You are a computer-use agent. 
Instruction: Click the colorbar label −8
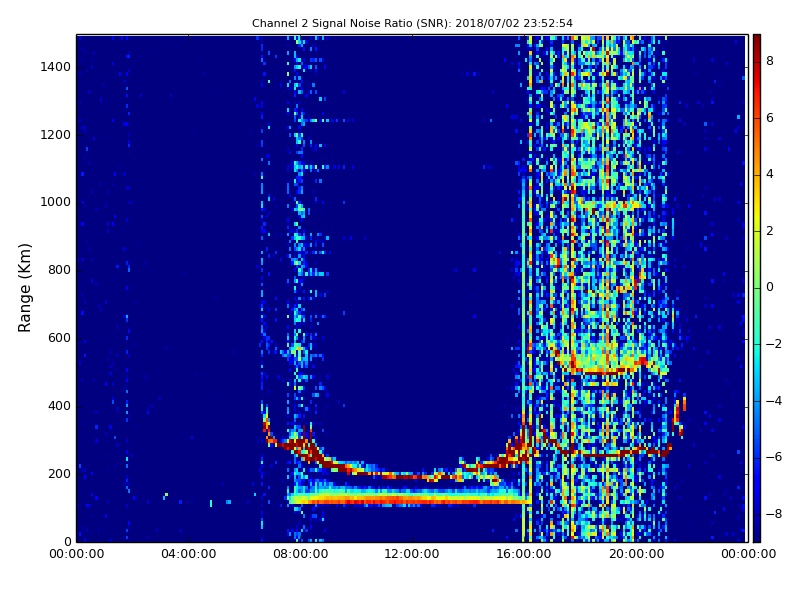[x=774, y=514]
